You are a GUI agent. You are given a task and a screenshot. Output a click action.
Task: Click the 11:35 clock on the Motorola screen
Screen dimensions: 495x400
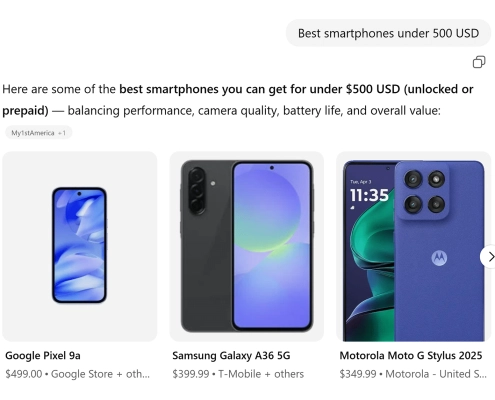pyautogui.click(x=369, y=195)
